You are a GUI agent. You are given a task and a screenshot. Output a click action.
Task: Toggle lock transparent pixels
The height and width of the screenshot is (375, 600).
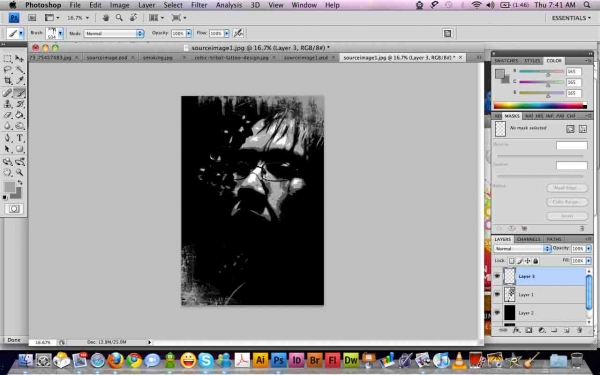tap(512, 261)
